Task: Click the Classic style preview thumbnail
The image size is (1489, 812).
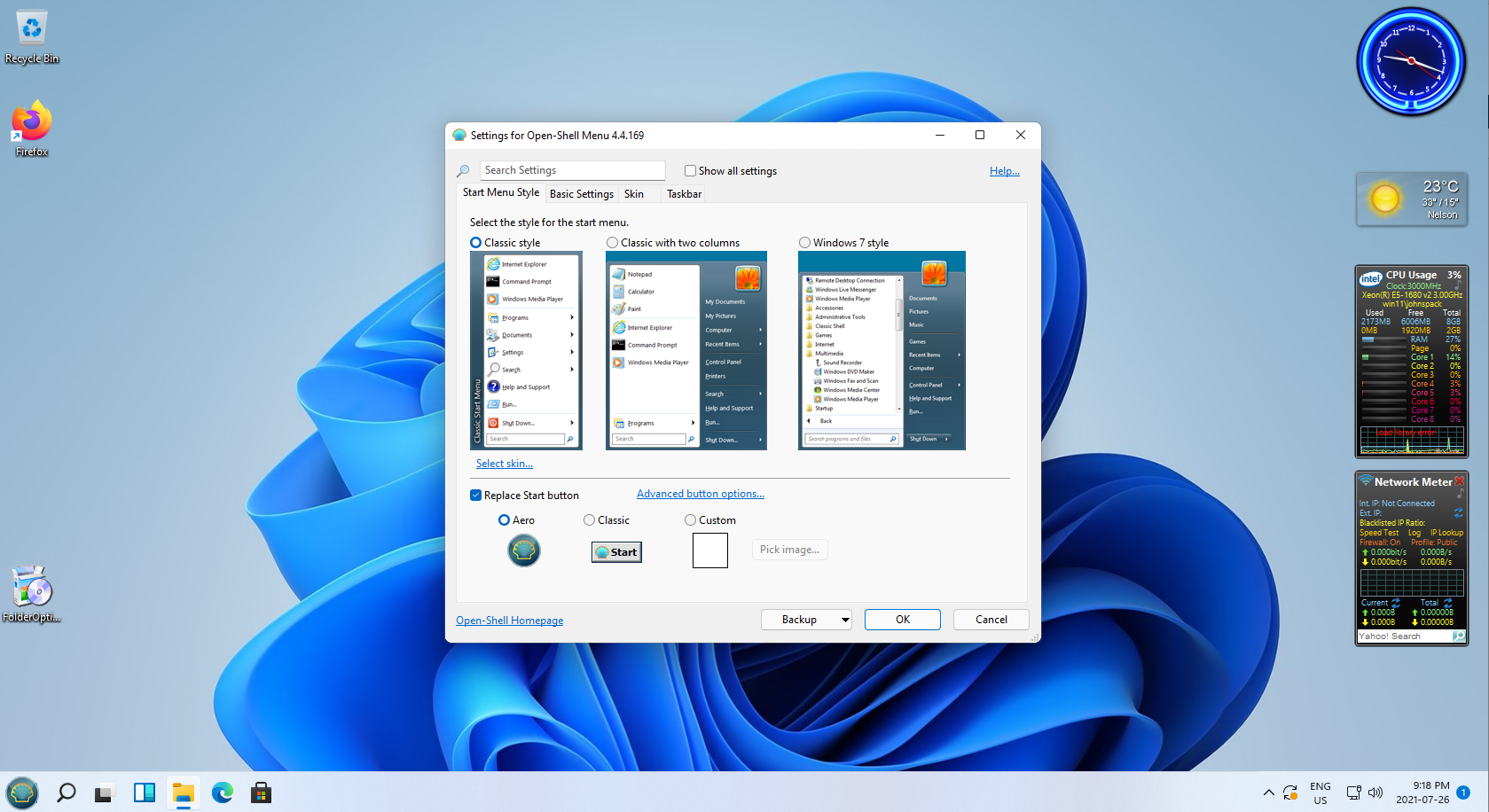Action: (526, 350)
